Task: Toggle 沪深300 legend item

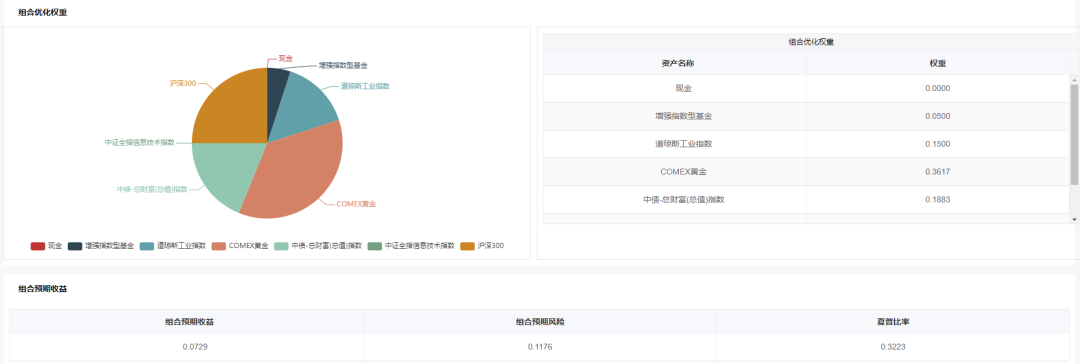Action: (x=482, y=245)
